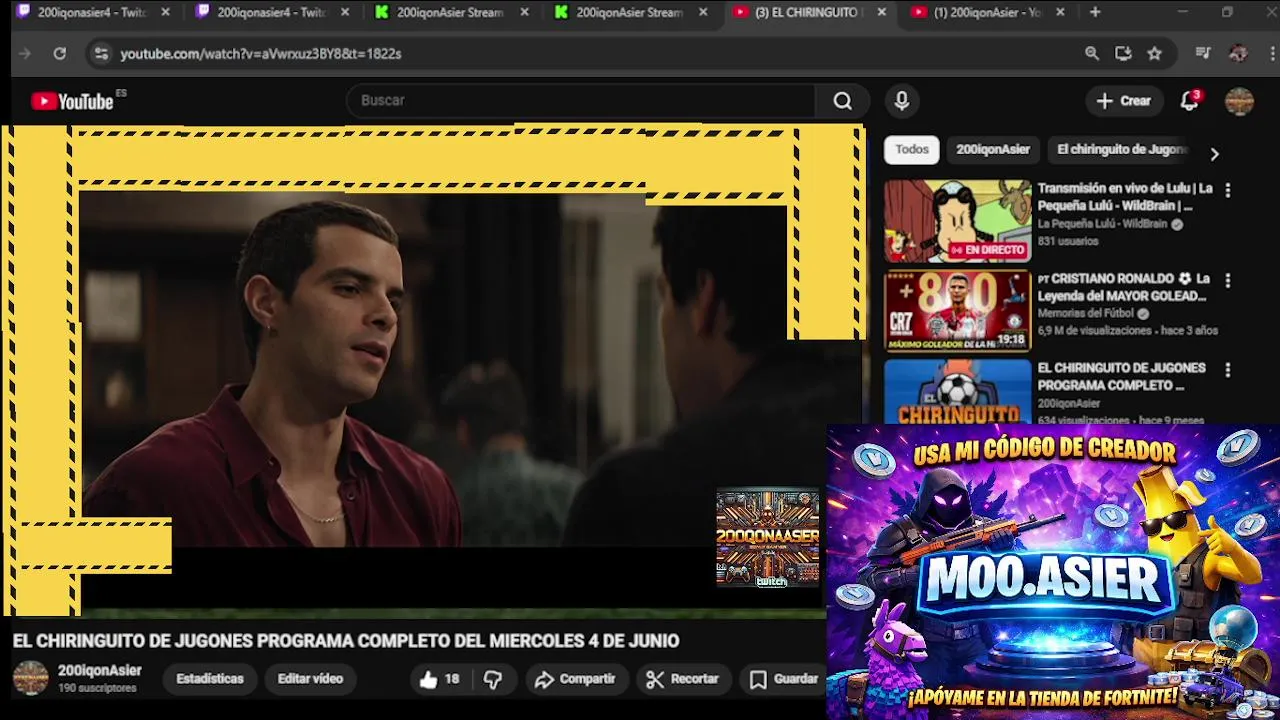
Task: Open options for El Chiringuito recommended video
Action: (x=1228, y=370)
